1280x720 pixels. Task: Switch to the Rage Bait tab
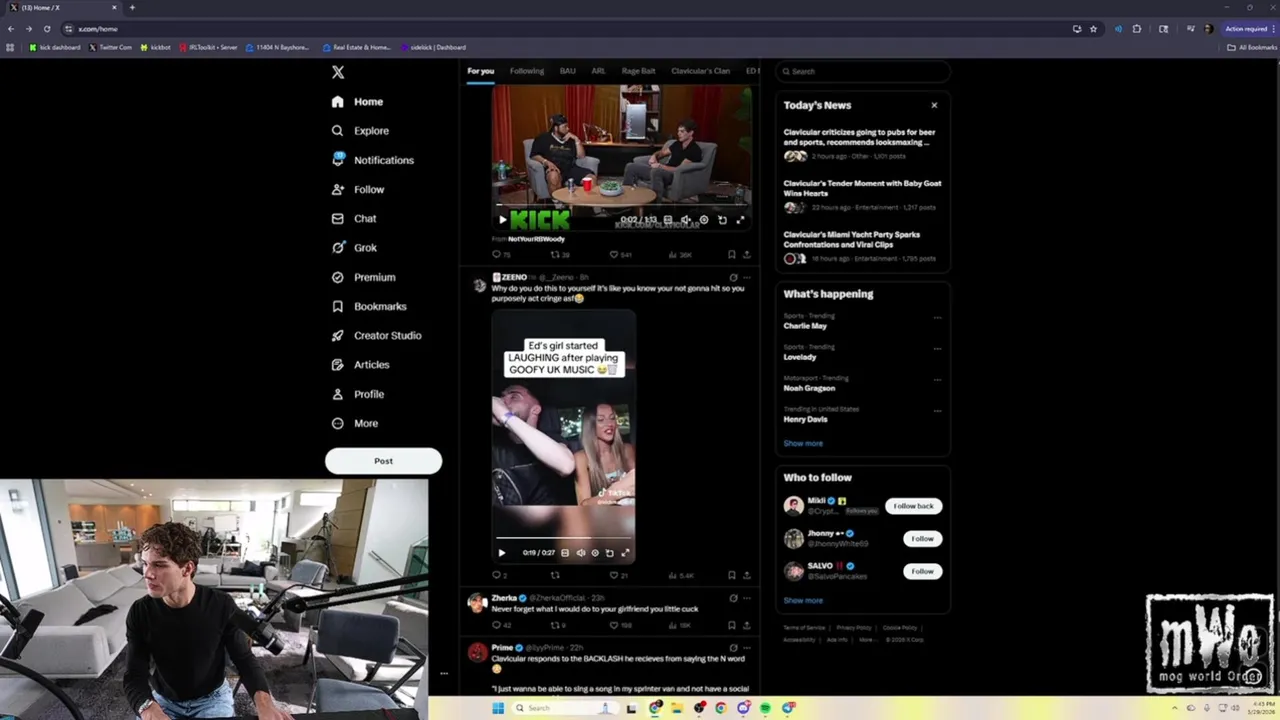[x=638, y=71]
